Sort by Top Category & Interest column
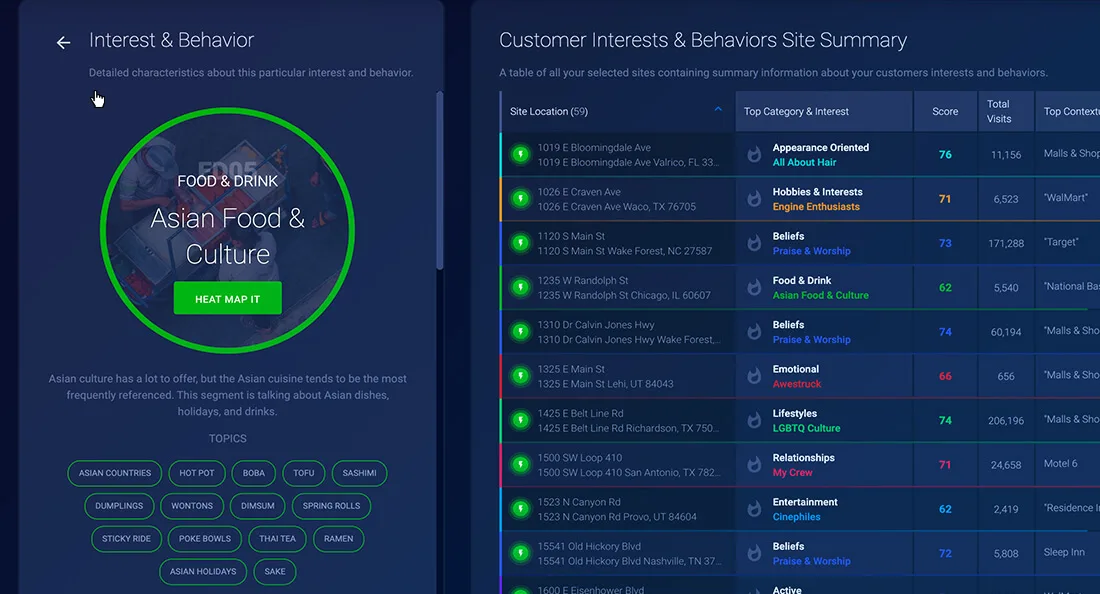 click(x=824, y=111)
